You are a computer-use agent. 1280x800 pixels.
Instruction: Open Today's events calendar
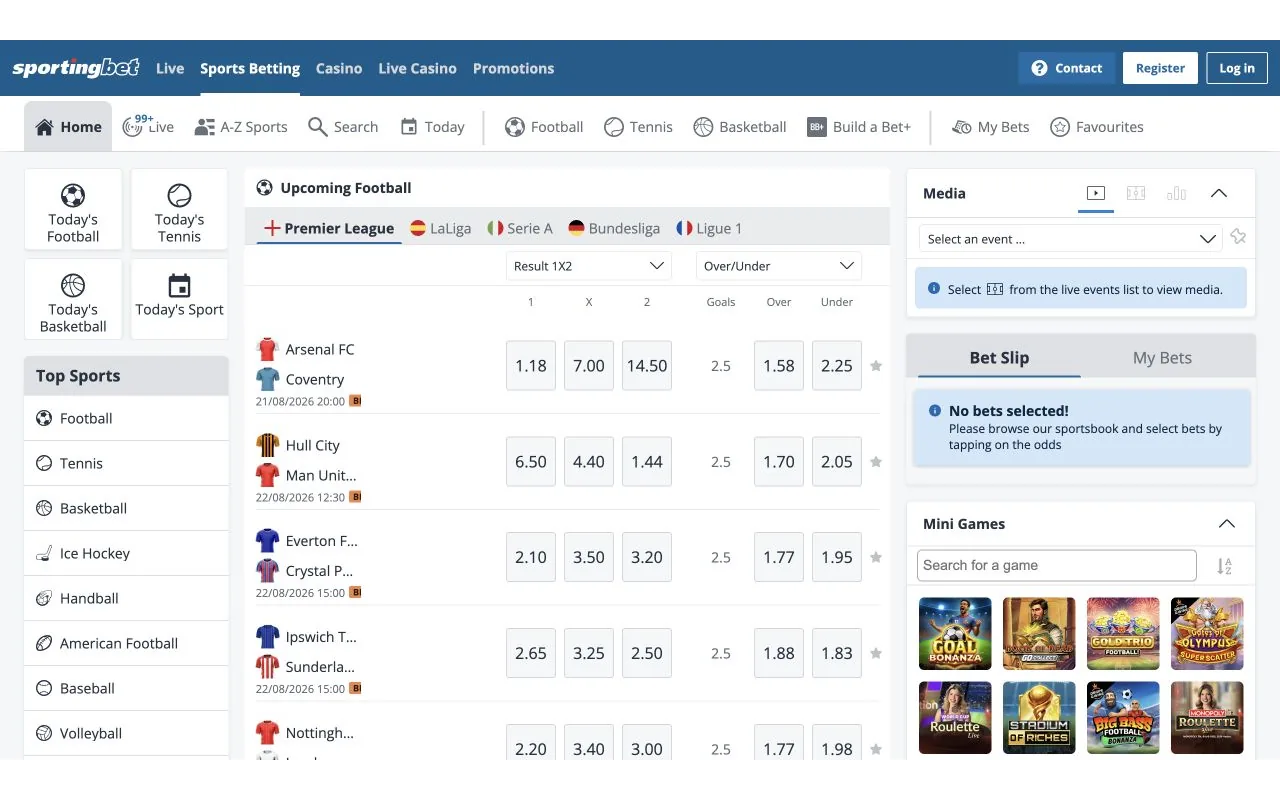point(432,127)
